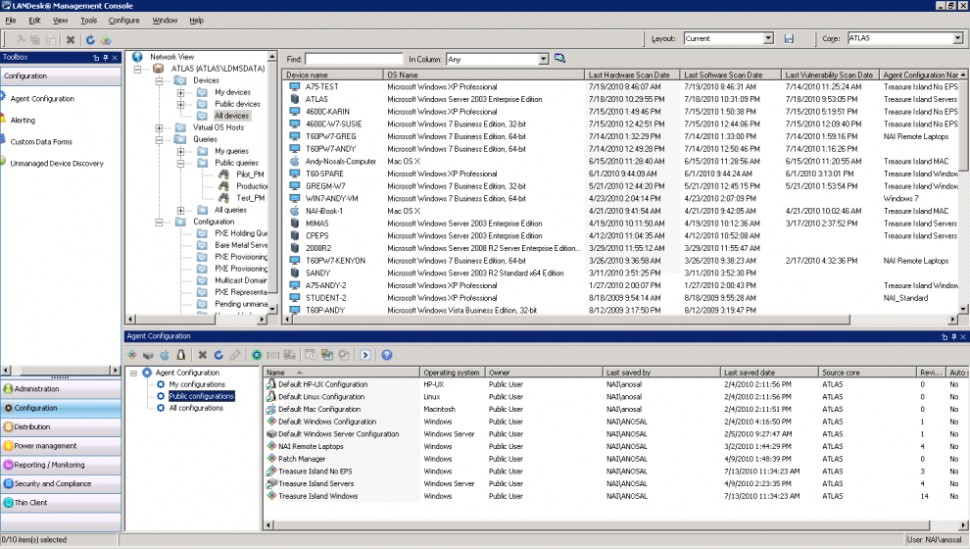This screenshot has height=549, width=970.
Task: Click the blue arrow icon in Agent Configuration toolbar
Action: [x=365, y=355]
